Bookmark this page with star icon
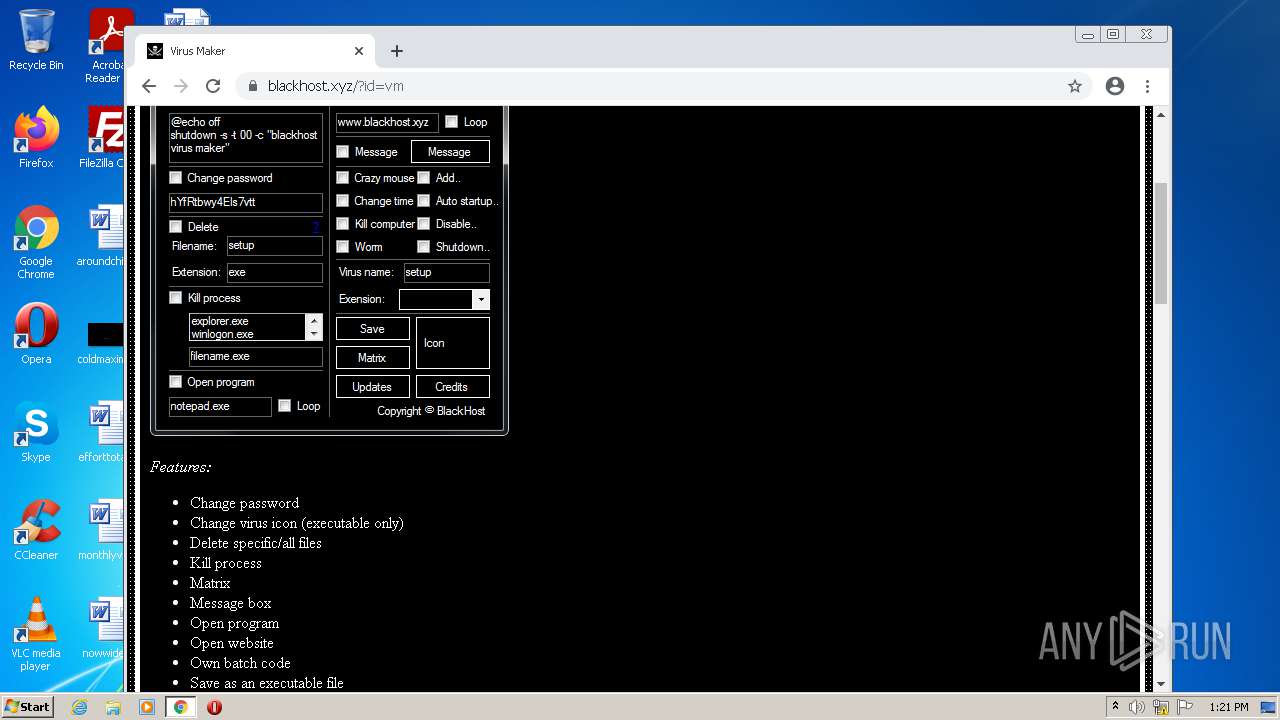The image size is (1280, 720). coord(1075,86)
